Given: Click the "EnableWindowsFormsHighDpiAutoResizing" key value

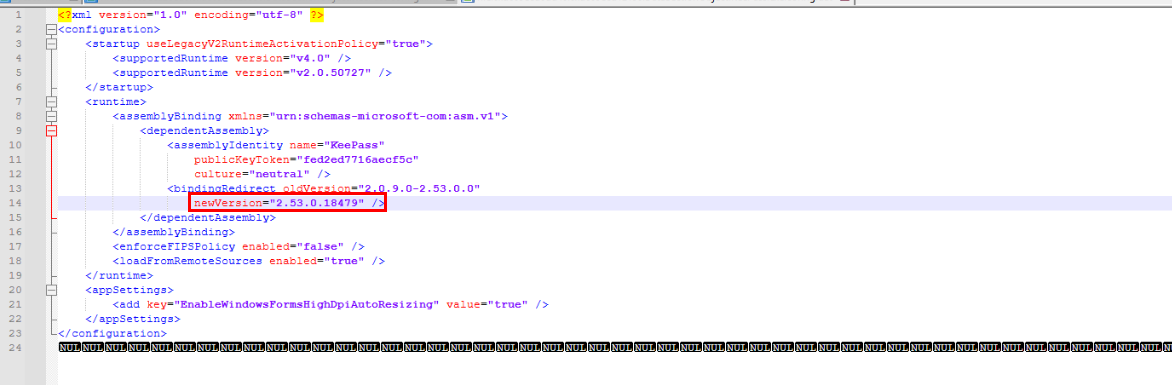Looking at the screenshot, I should click(306, 305).
